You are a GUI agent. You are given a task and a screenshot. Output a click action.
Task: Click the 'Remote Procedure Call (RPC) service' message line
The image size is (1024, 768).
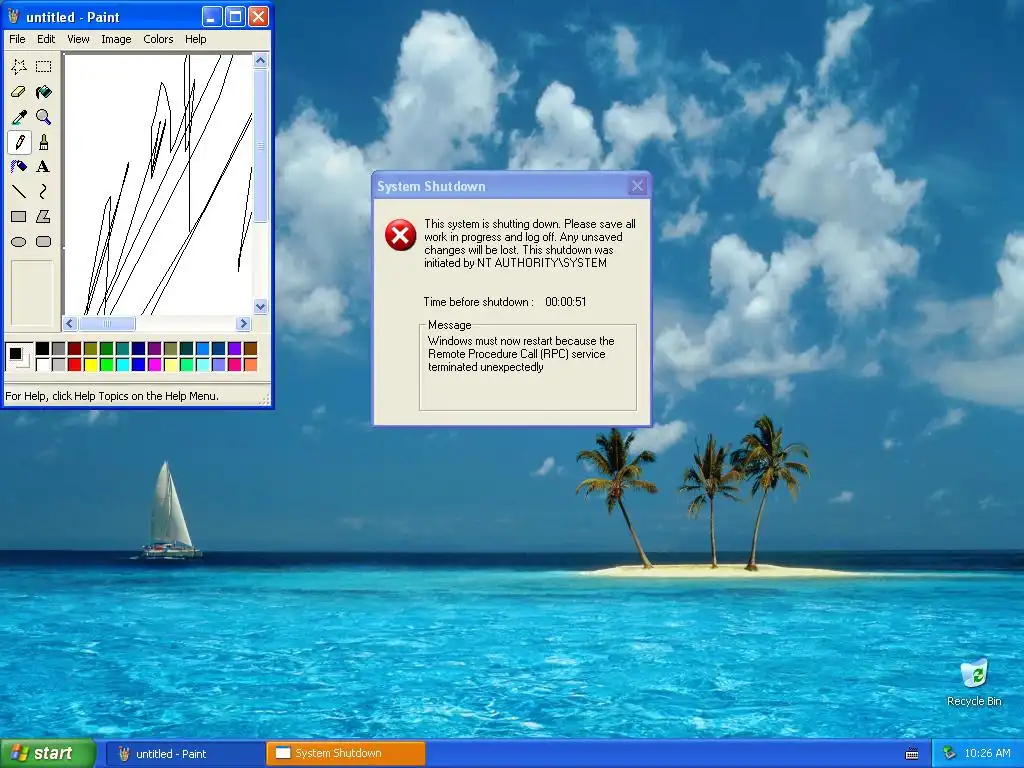pyautogui.click(x=517, y=354)
